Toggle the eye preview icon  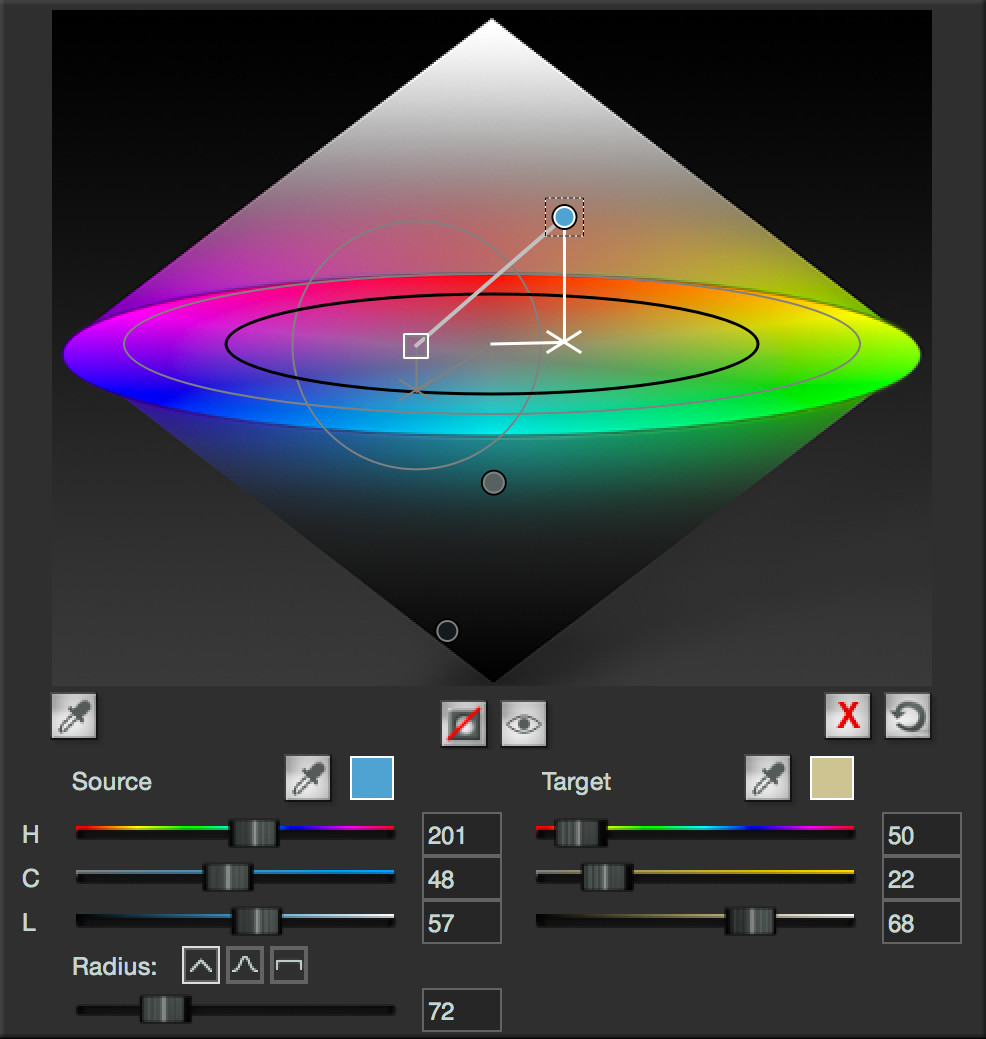click(x=524, y=723)
